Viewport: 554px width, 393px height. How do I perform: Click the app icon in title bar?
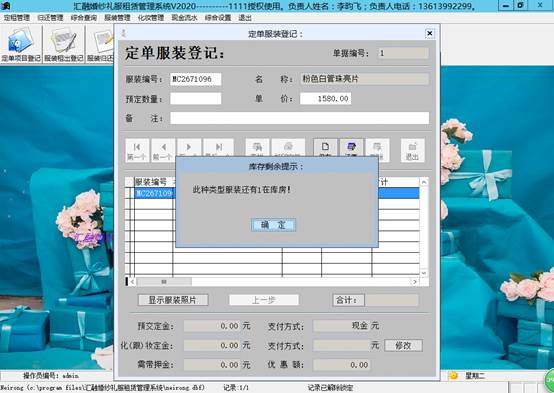(6, 6)
